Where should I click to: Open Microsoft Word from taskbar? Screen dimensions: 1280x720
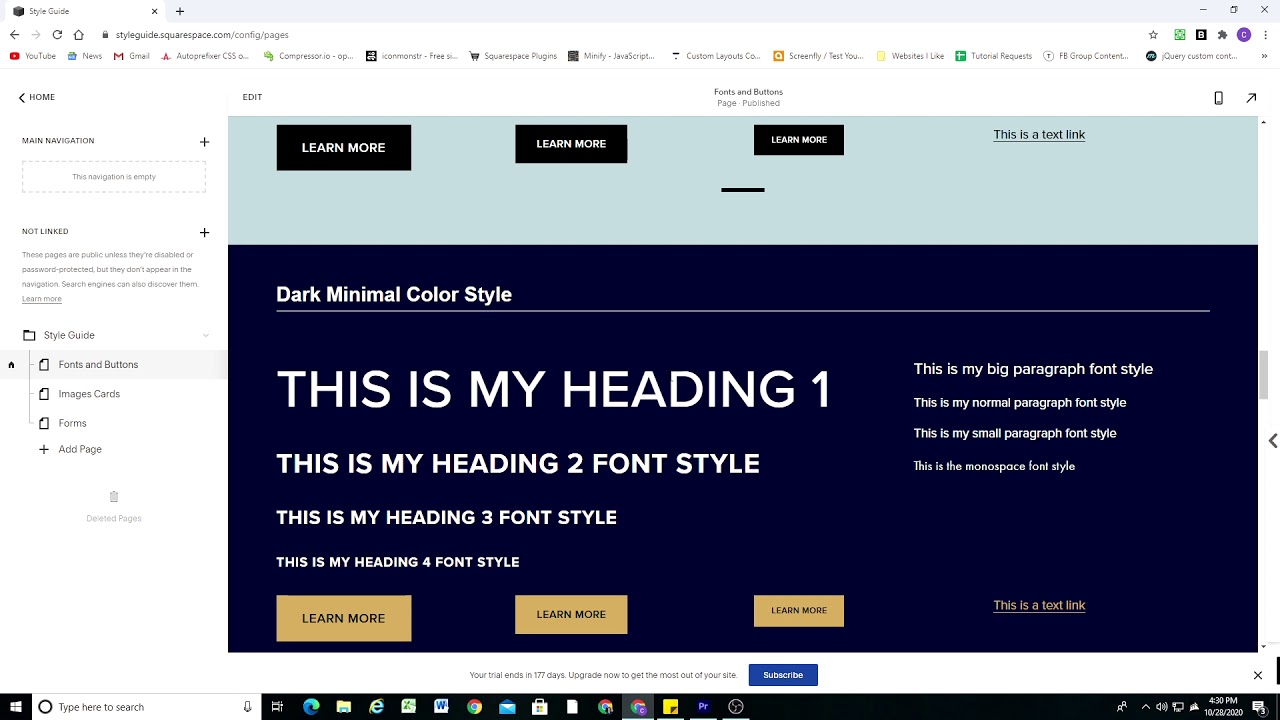[441, 707]
